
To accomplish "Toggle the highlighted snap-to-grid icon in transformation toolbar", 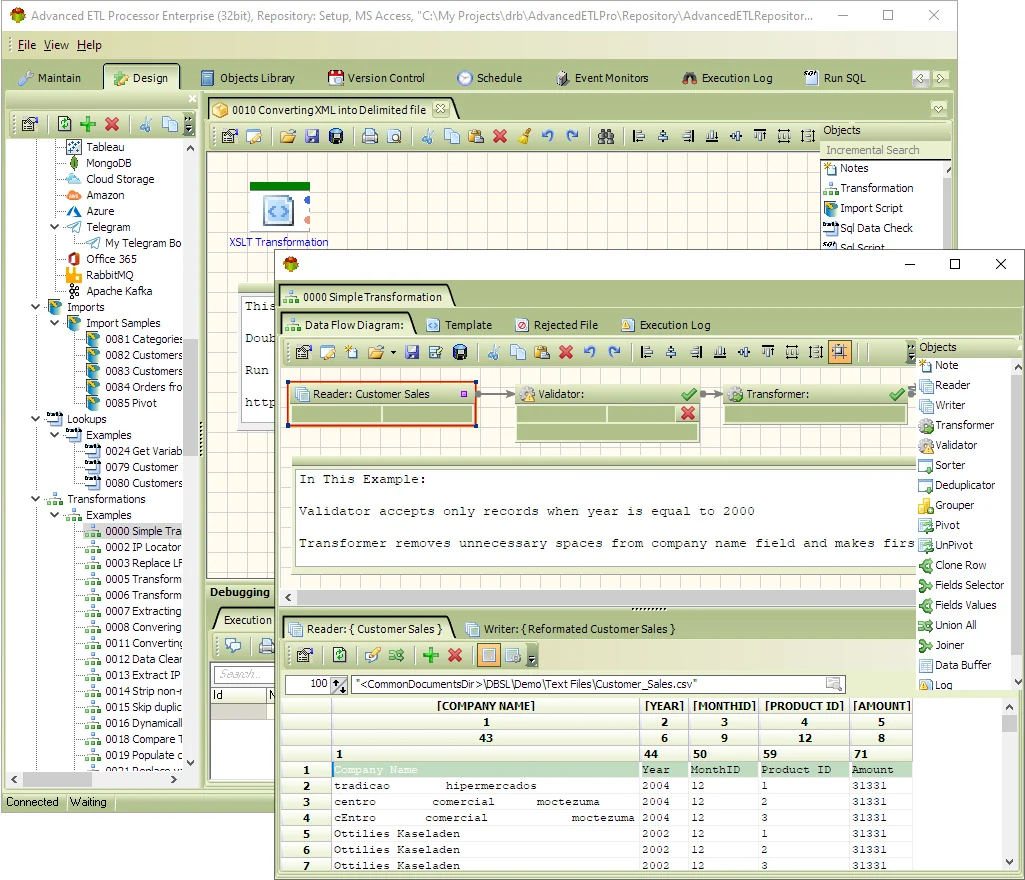I will [839, 352].
